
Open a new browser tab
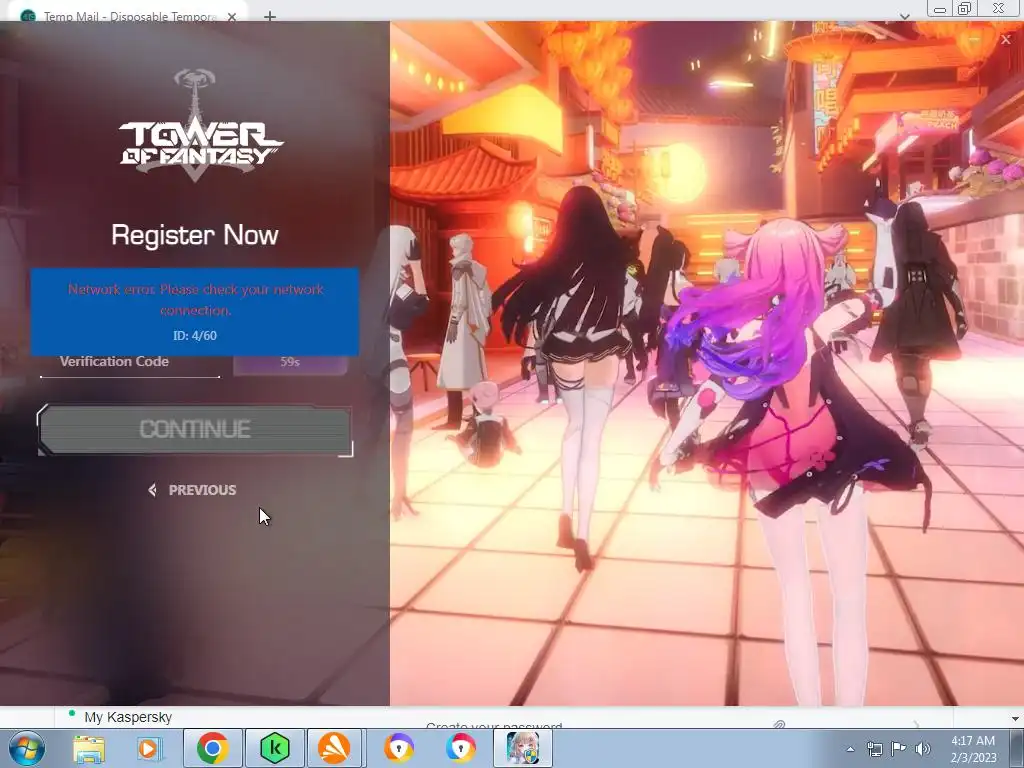pyautogui.click(x=270, y=16)
